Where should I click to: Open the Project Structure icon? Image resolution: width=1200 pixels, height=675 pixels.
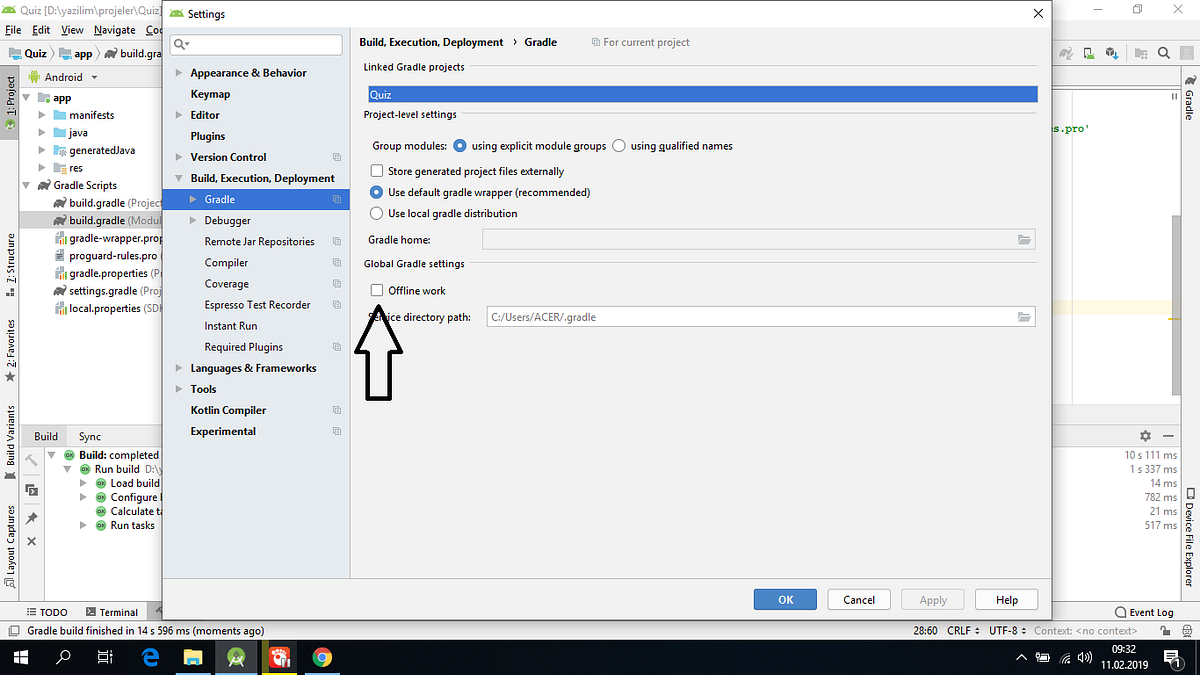1141,53
